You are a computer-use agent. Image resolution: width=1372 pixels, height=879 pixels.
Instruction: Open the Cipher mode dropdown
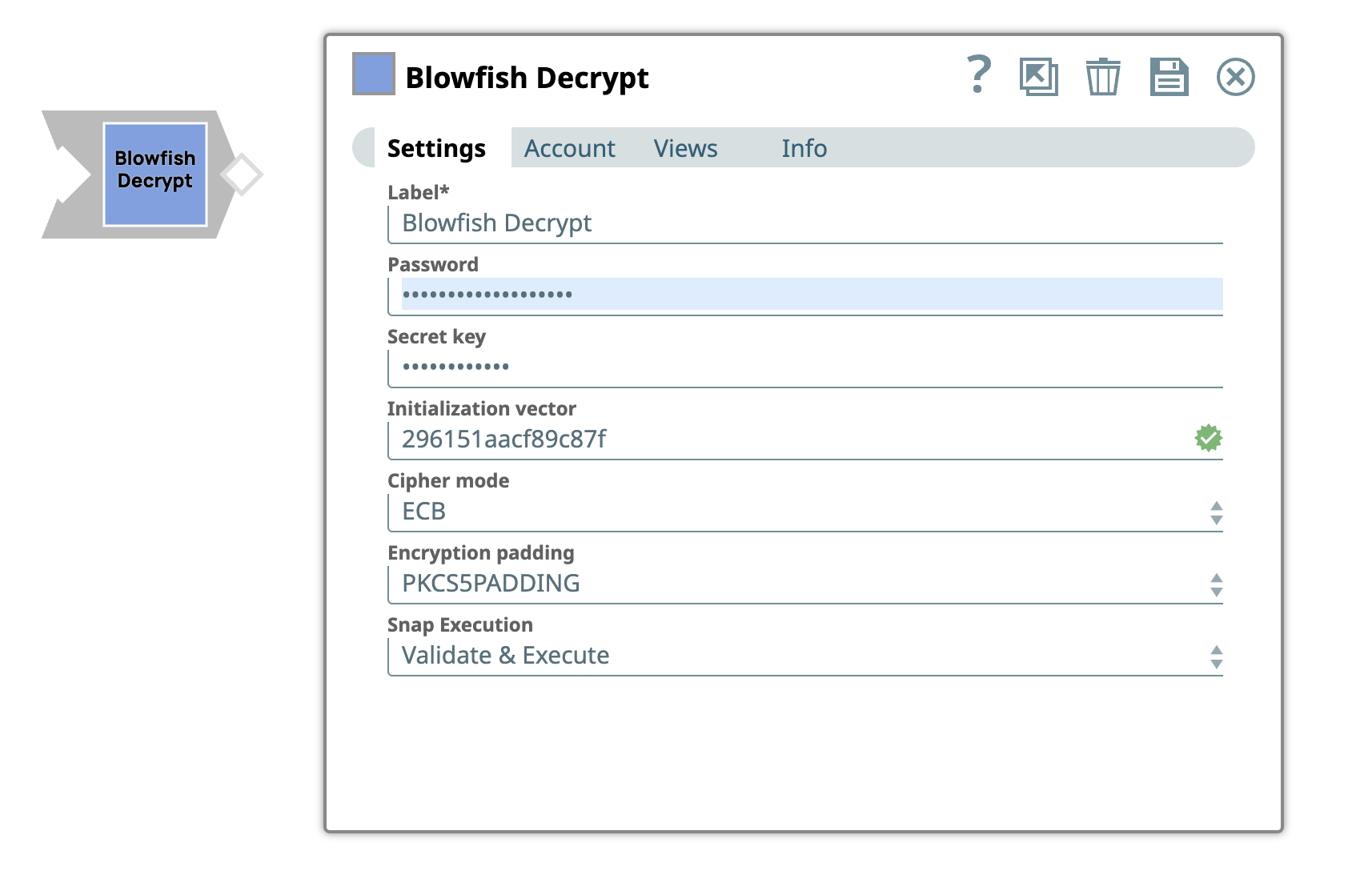804,512
